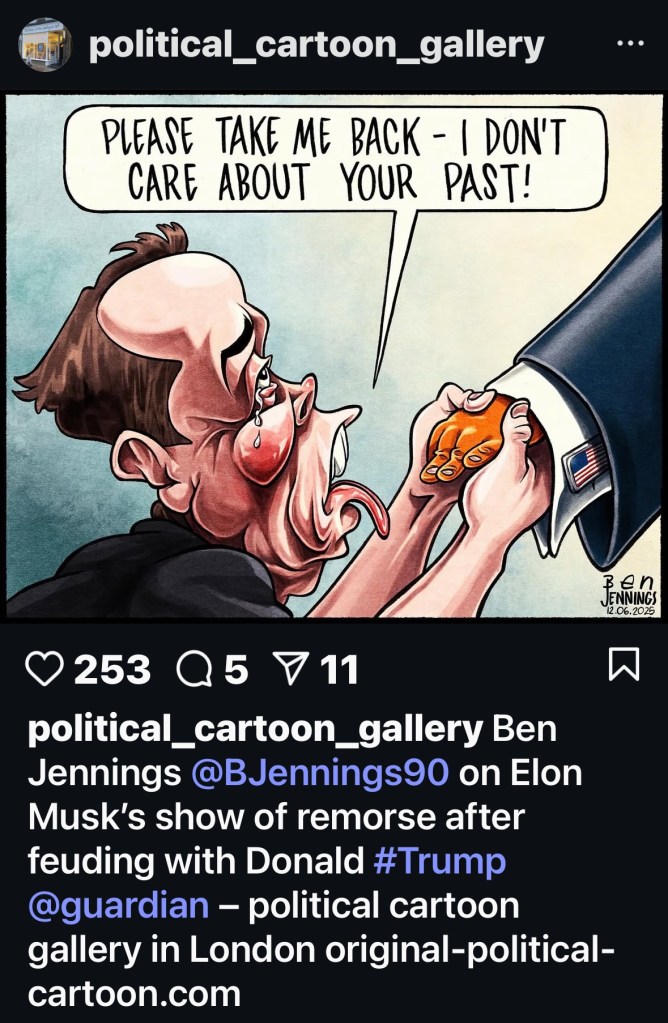Tap the political_cartoon_gallery username in header
This screenshot has width=668, height=1023.
[317, 45]
